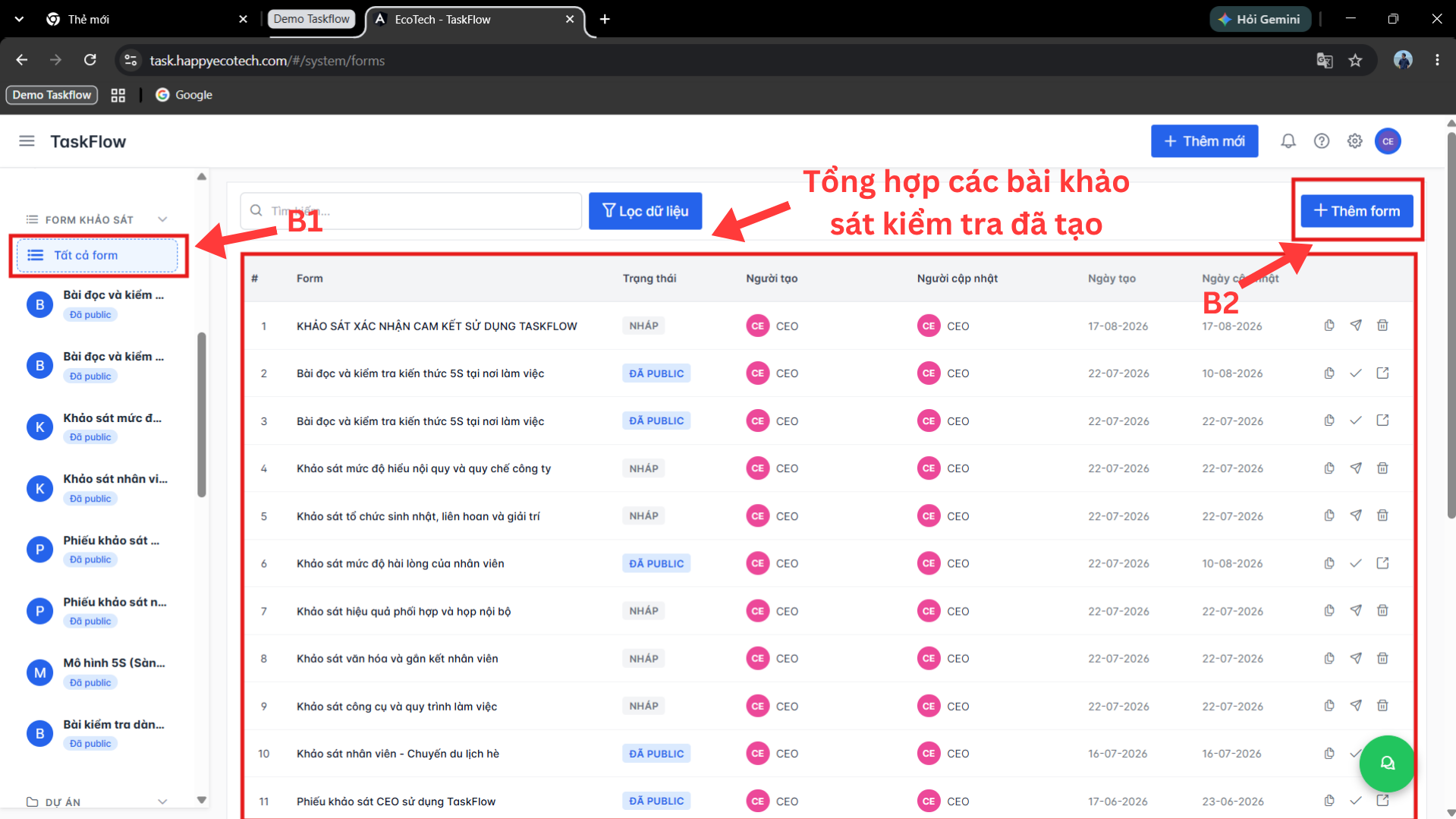Image resolution: width=1456 pixels, height=819 pixels.
Task: Reload the current page
Action: [x=90, y=60]
